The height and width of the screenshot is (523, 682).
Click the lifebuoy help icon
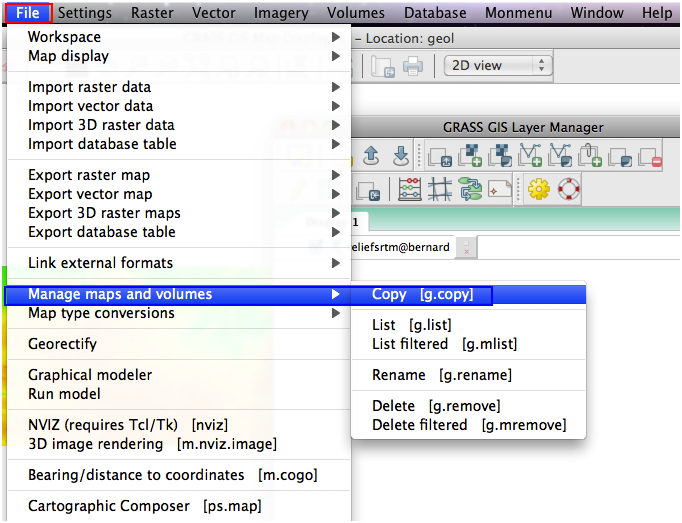click(569, 189)
